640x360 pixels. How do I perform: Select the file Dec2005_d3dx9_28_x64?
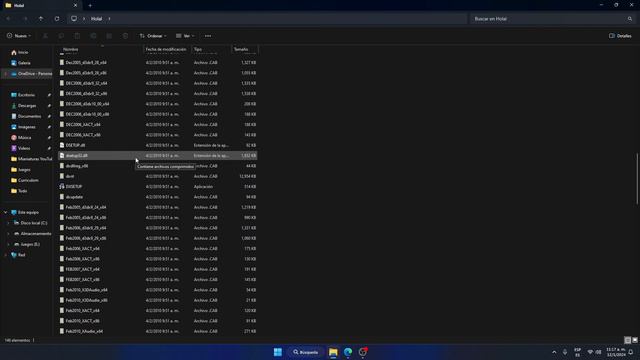pos(158,62)
